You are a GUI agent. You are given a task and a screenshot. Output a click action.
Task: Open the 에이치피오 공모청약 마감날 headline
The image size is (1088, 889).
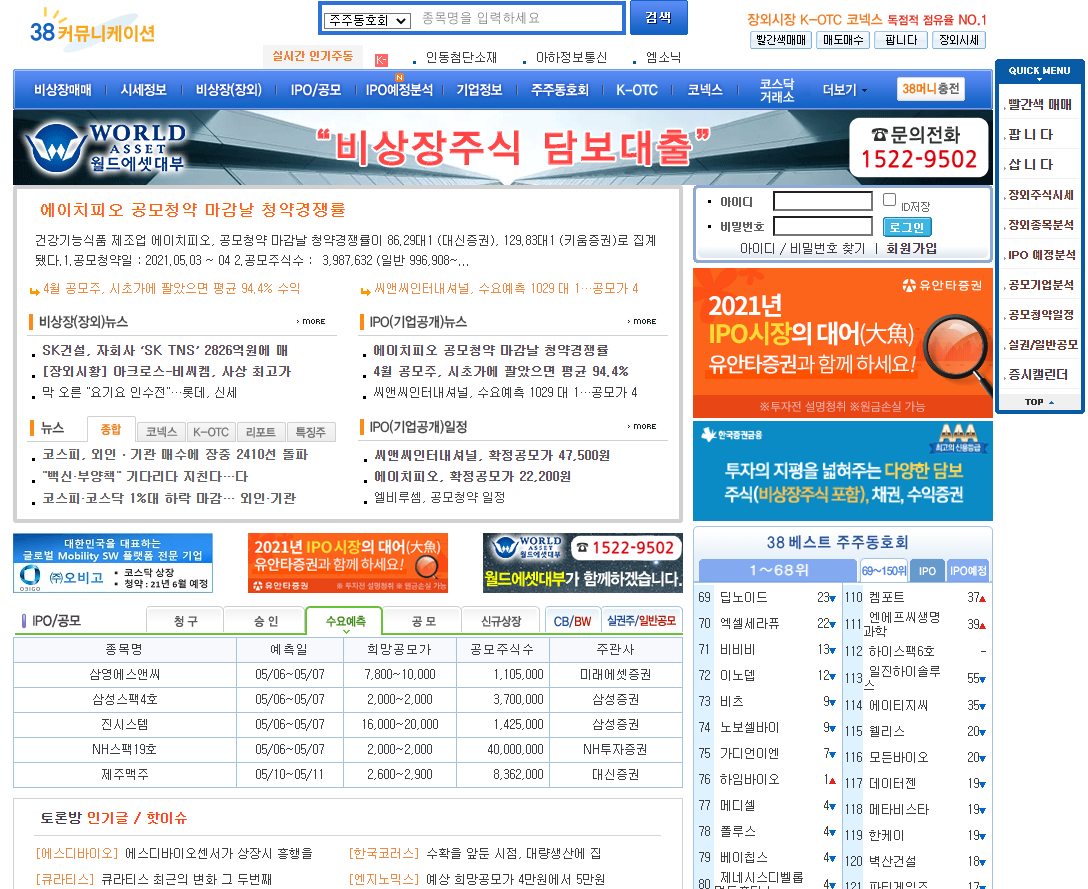point(192,210)
